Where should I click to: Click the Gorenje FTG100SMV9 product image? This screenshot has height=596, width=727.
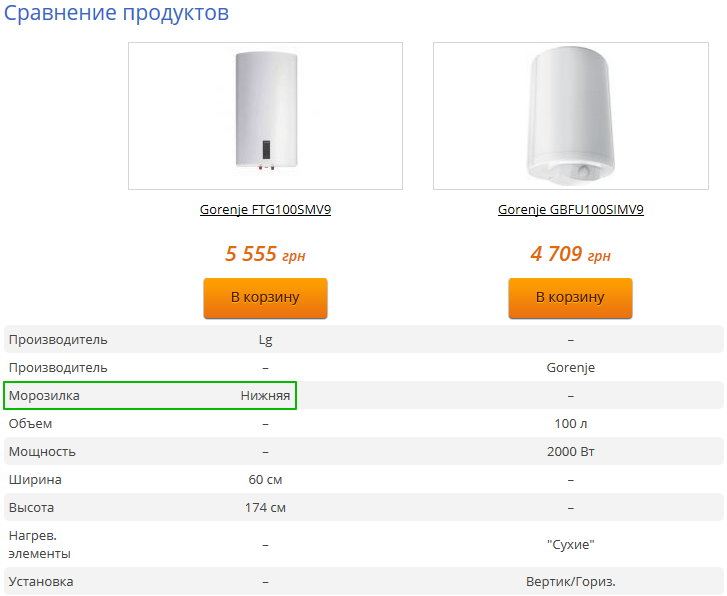point(265,116)
